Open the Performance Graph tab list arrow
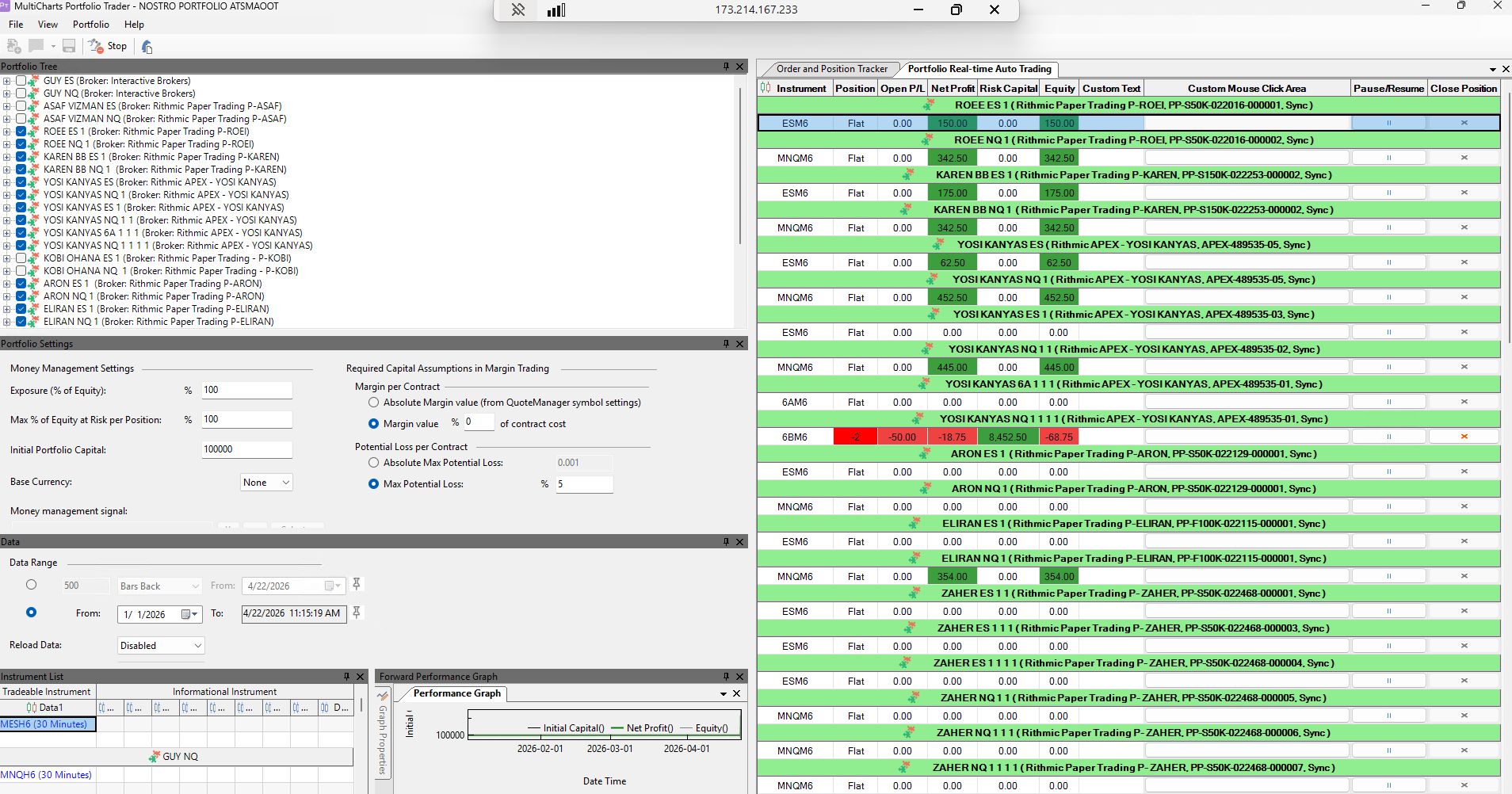 click(x=724, y=694)
